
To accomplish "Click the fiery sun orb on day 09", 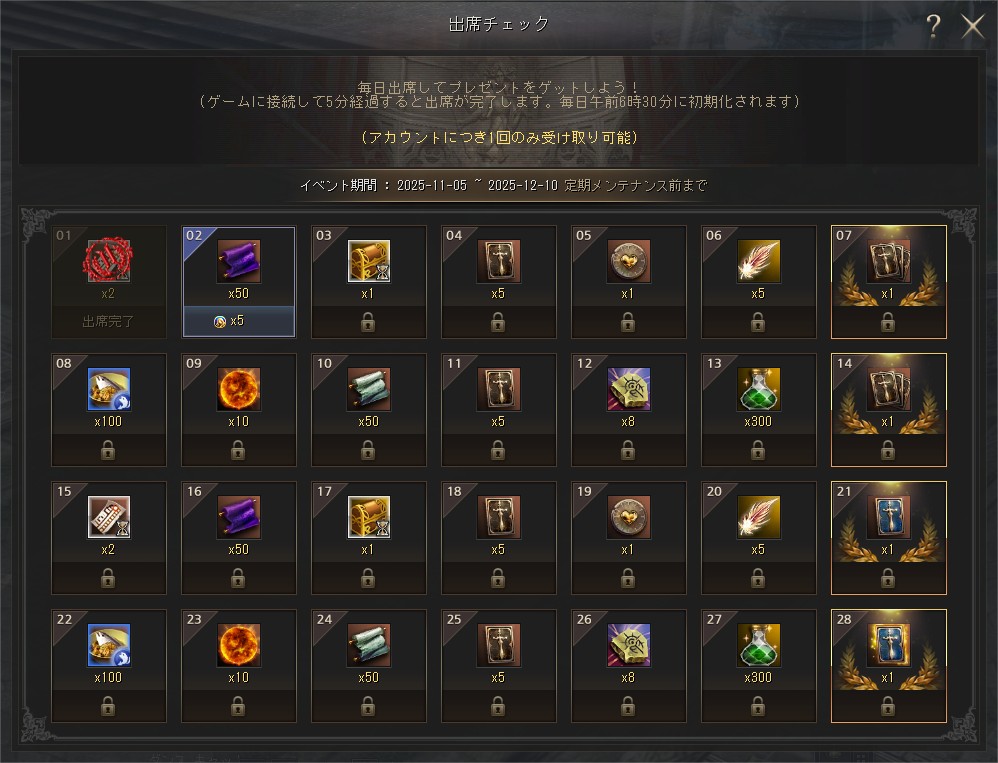I will pyautogui.click(x=238, y=389).
